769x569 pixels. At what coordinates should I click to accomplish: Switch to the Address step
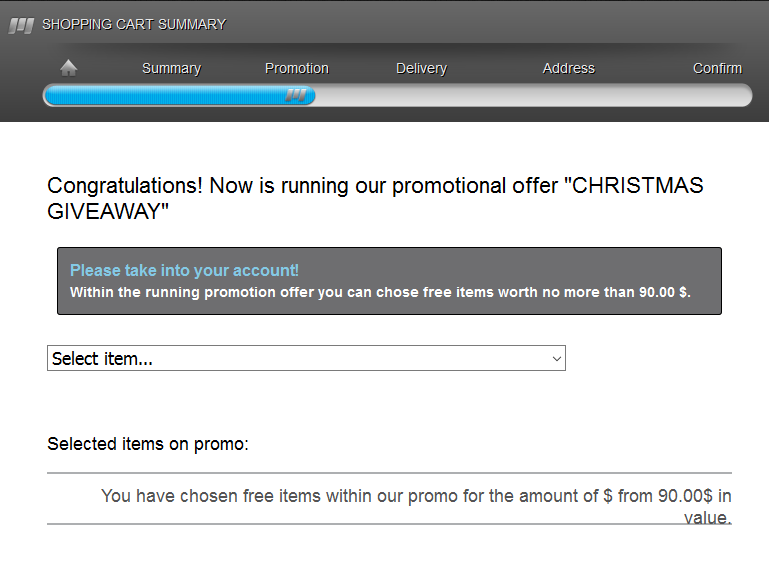[568, 68]
